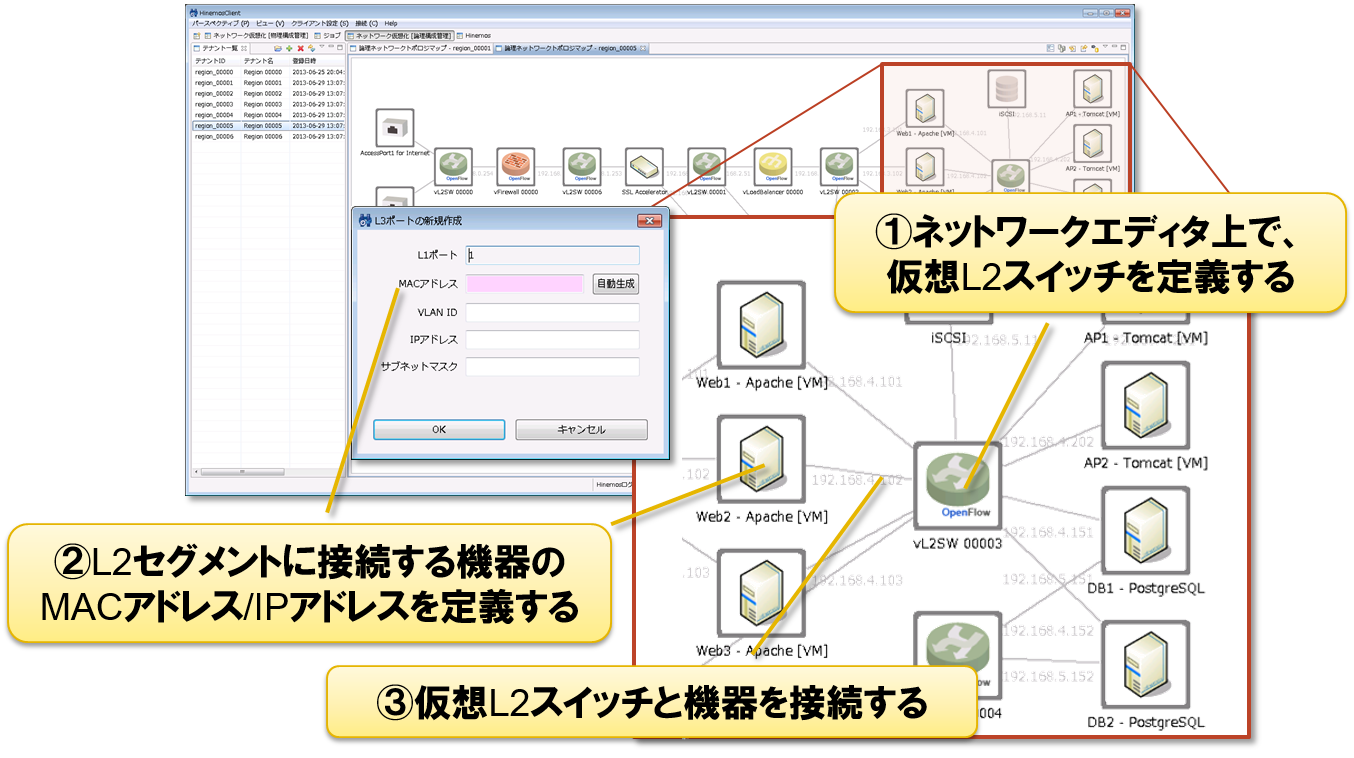Open the tenant list view menu triangle

(x=322, y=47)
